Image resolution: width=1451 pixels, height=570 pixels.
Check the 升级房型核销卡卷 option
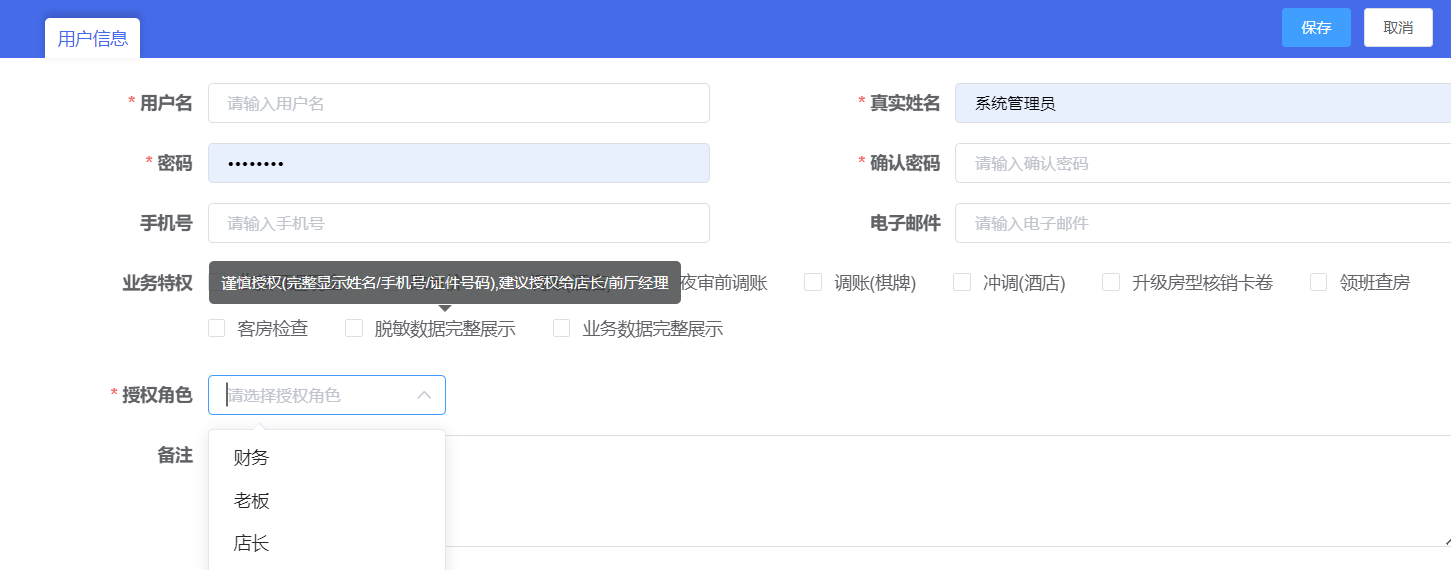pos(1111,283)
